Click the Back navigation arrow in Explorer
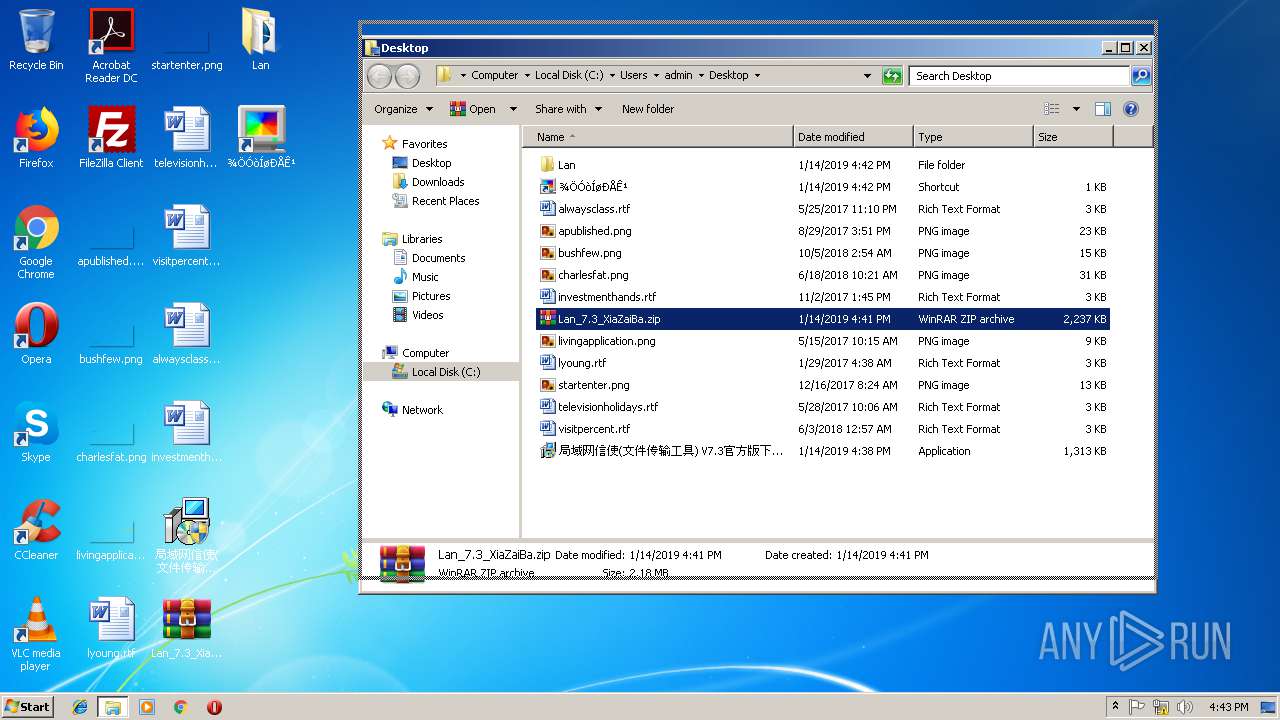 (379, 76)
